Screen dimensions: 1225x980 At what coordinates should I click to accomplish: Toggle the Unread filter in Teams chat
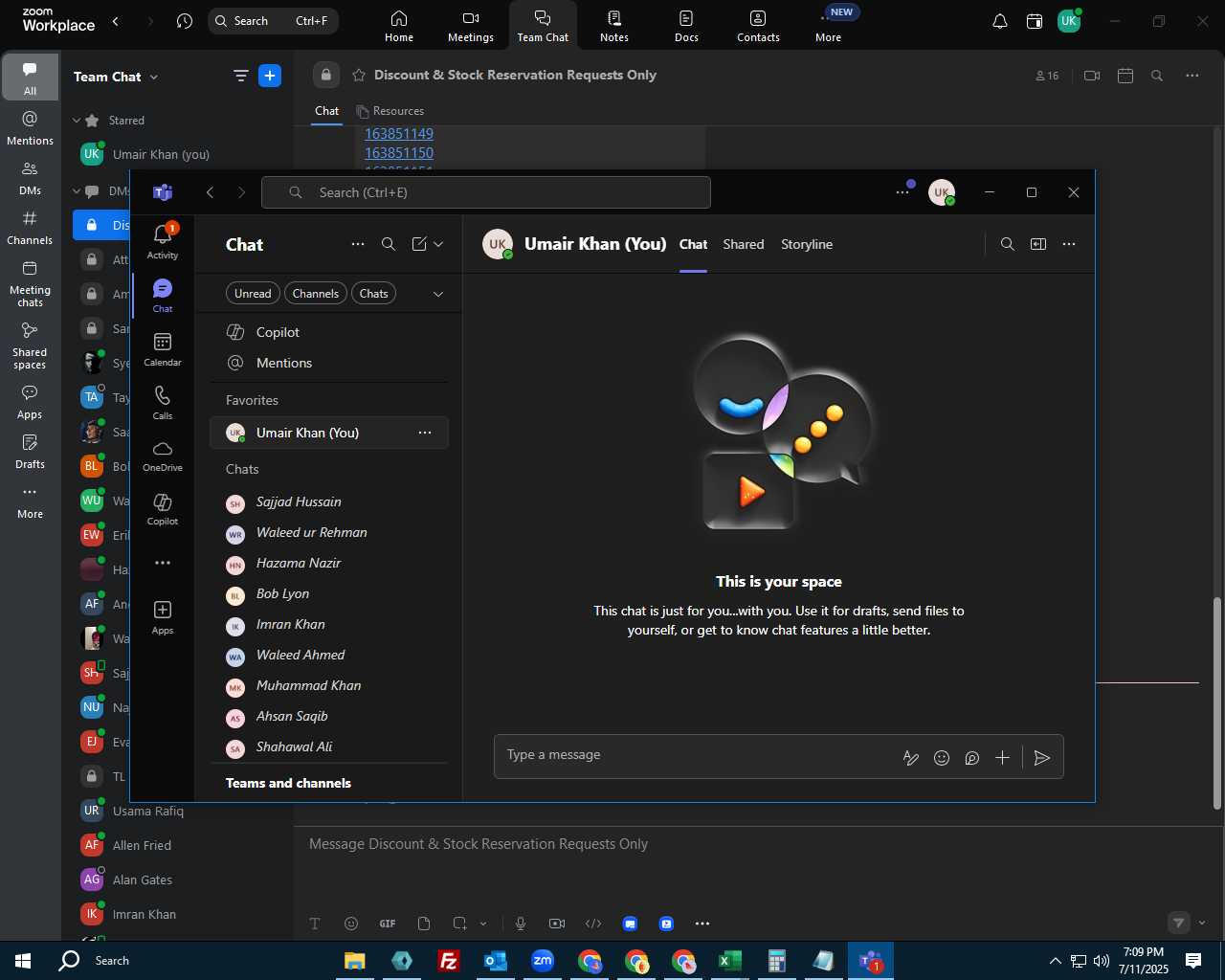(x=253, y=294)
